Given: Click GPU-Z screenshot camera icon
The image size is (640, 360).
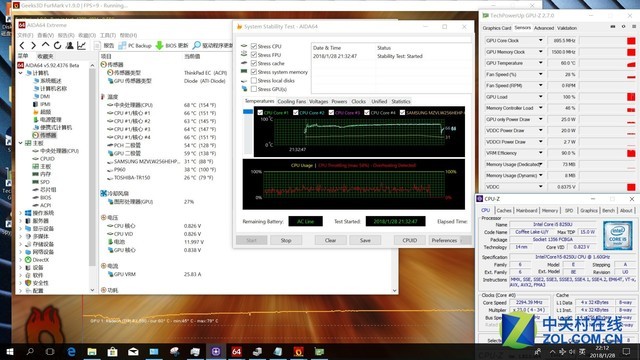Looking at the screenshot, I should point(613,27).
